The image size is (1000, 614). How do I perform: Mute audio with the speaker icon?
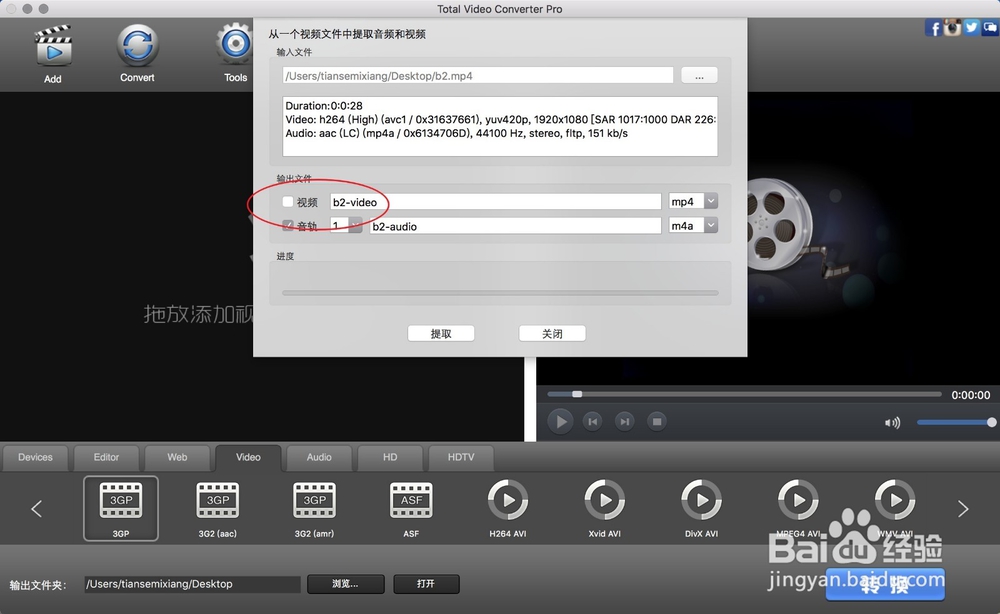[x=892, y=423]
